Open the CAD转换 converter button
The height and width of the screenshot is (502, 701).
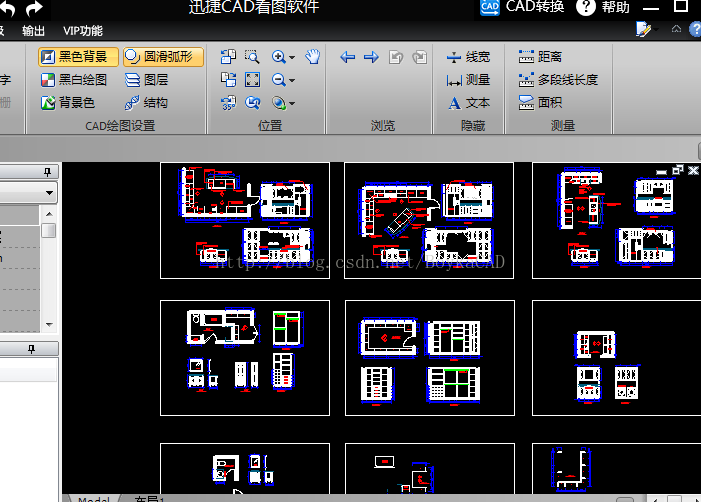click(522, 7)
